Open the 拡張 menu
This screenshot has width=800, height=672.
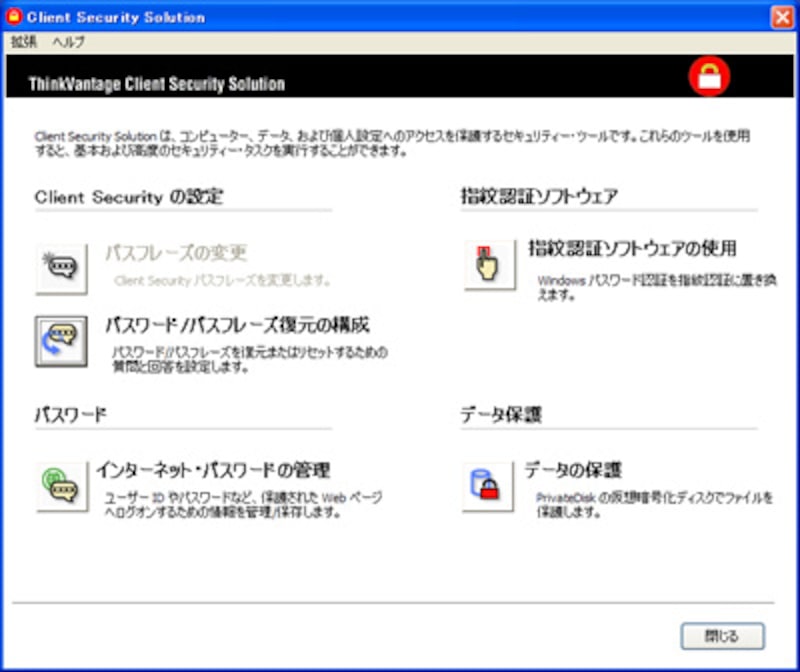click(22, 42)
